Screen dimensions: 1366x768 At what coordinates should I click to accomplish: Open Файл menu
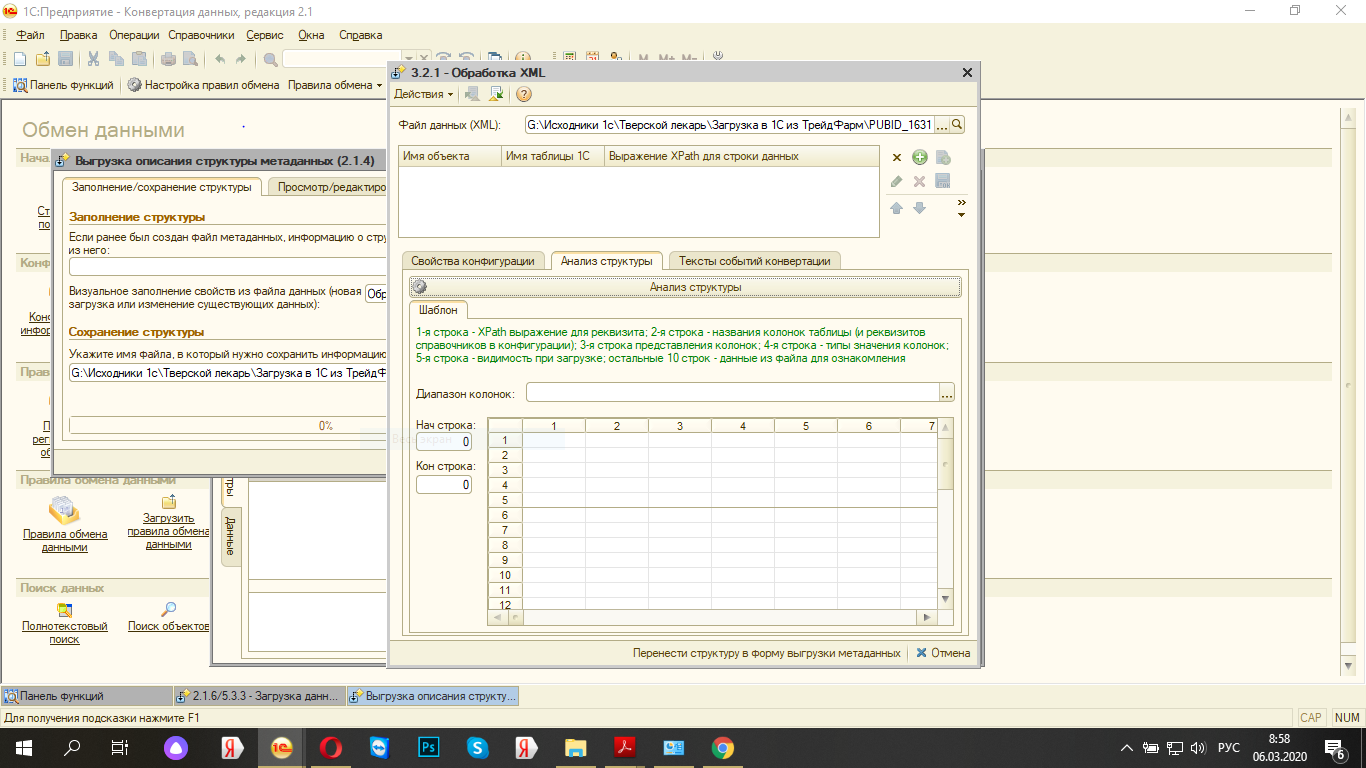click(x=30, y=35)
